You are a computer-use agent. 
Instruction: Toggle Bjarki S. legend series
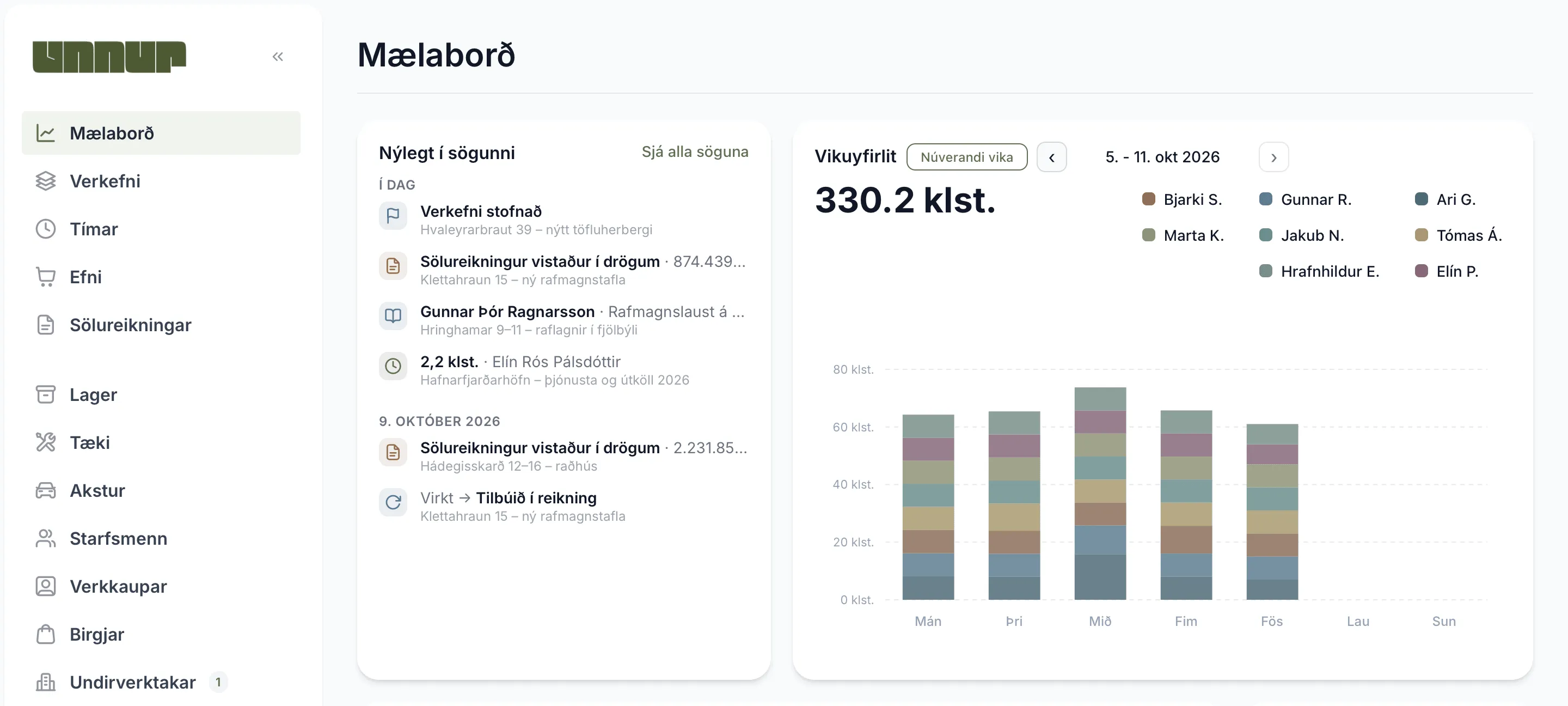1181,199
